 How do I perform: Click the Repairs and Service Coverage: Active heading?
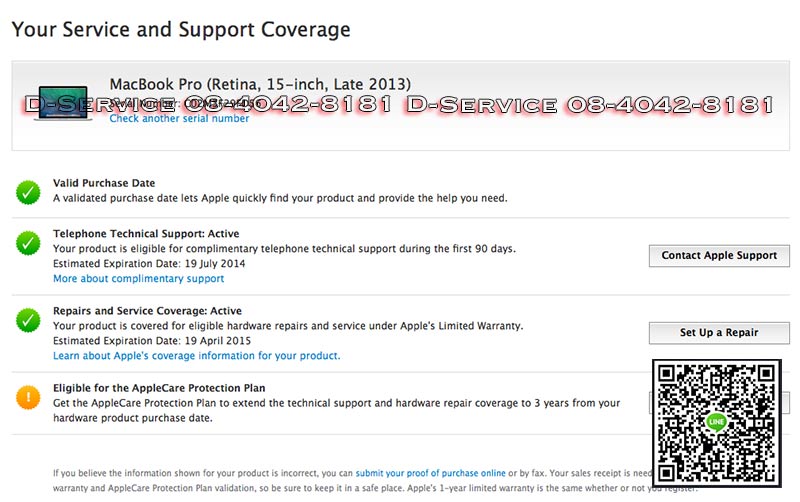click(147, 311)
